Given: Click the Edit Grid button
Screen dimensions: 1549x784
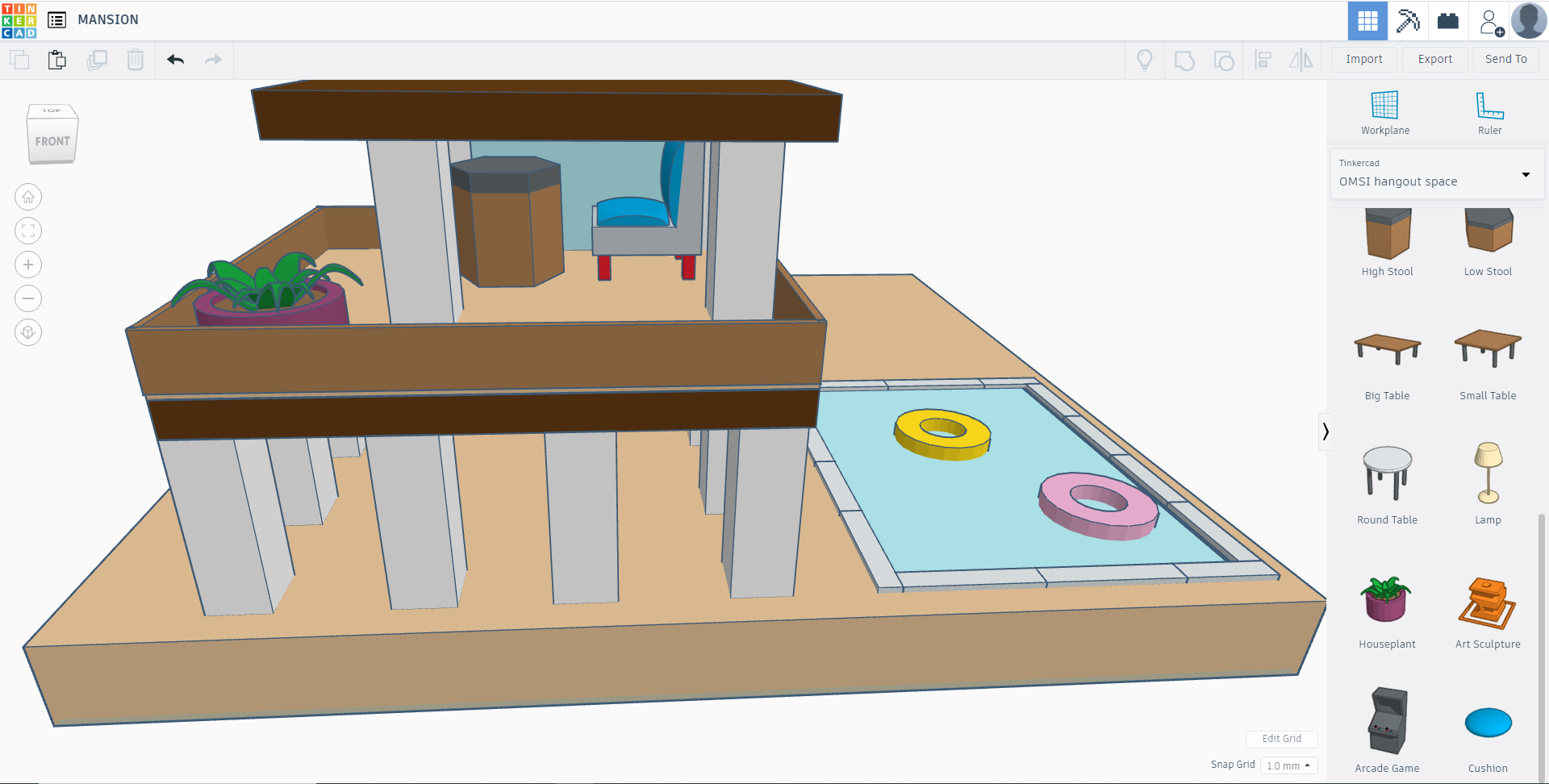Looking at the screenshot, I should (1282, 739).
